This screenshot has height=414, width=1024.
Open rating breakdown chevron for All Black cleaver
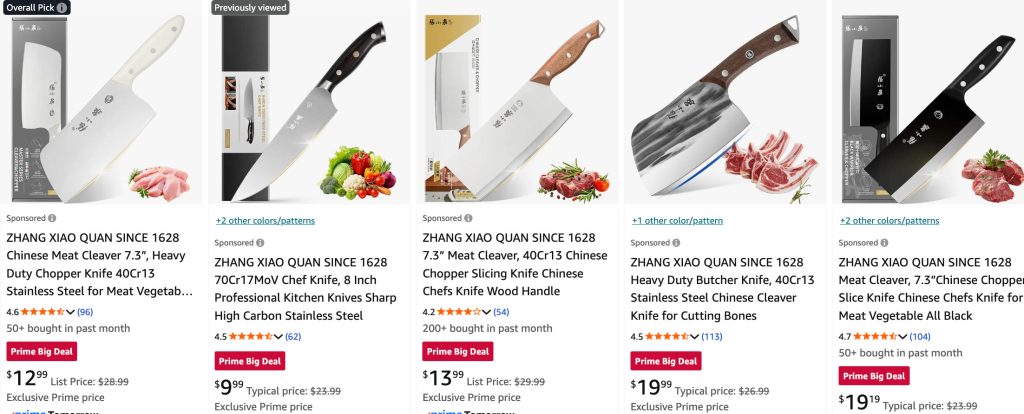[903, 336]
